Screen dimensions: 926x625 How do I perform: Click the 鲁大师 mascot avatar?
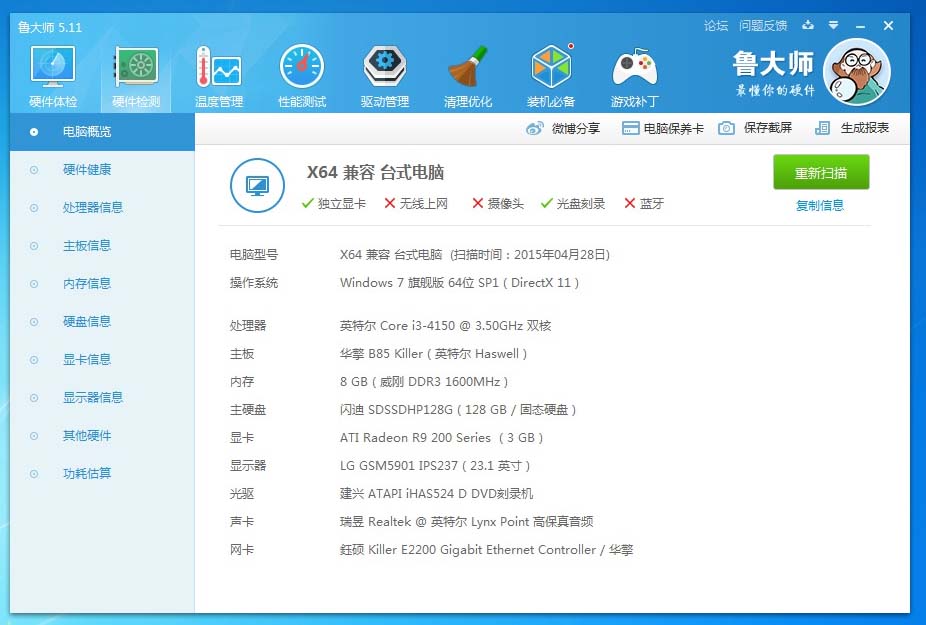[856, 72]
